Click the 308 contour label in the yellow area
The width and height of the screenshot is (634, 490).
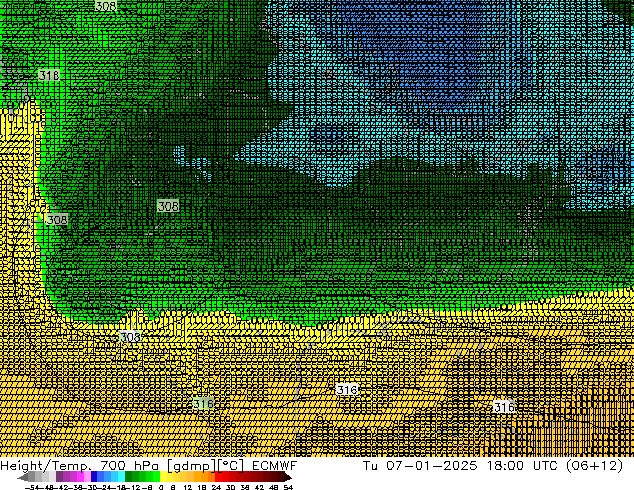click(x=131, y=337)
